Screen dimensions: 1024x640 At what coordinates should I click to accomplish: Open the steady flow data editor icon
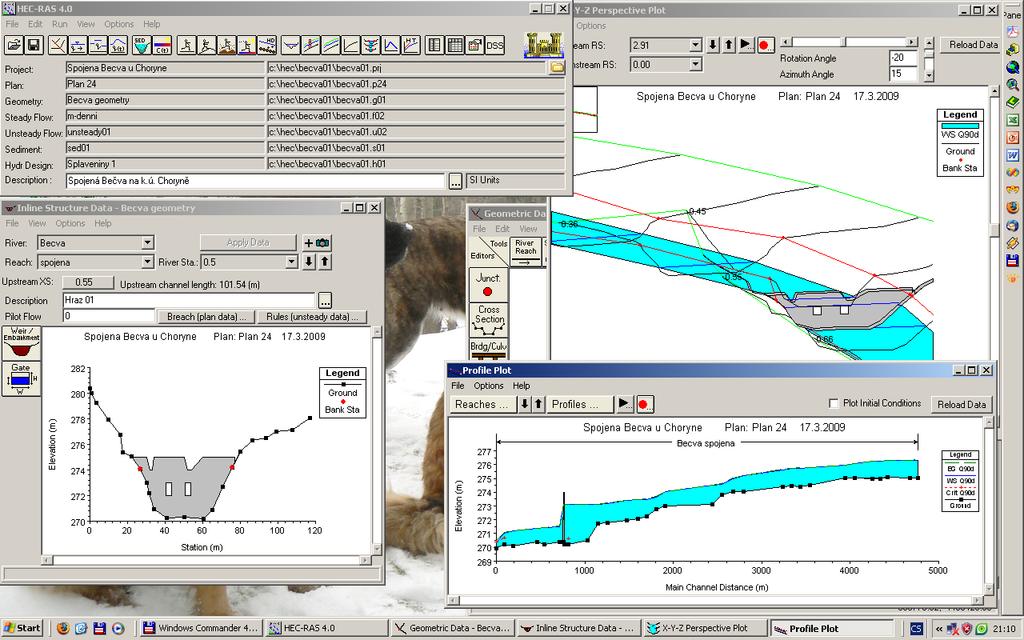(77, 45)
